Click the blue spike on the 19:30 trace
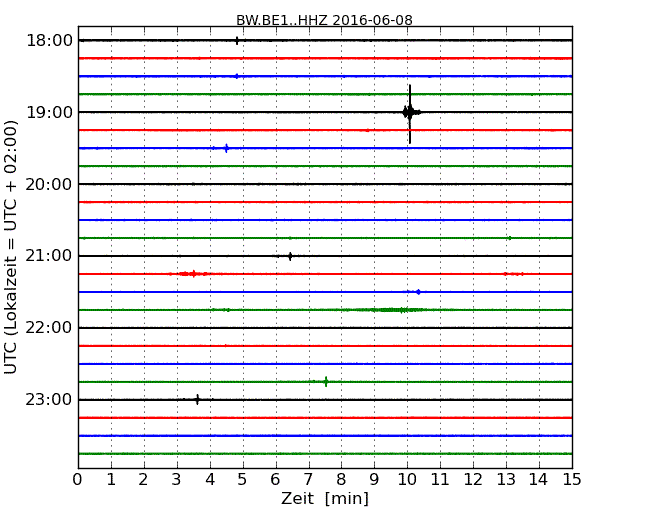This screenshot has height=520, width=650. point(226,148)
